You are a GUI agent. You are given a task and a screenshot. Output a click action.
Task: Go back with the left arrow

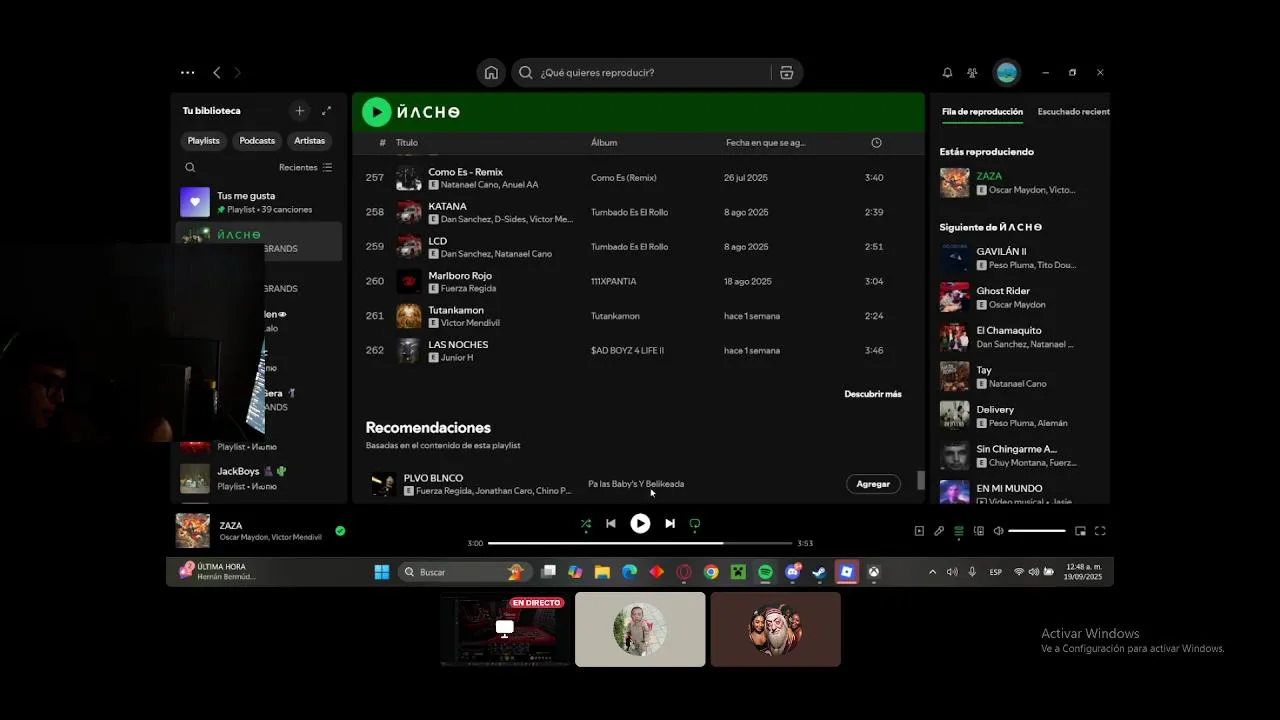tap(217, 73)
